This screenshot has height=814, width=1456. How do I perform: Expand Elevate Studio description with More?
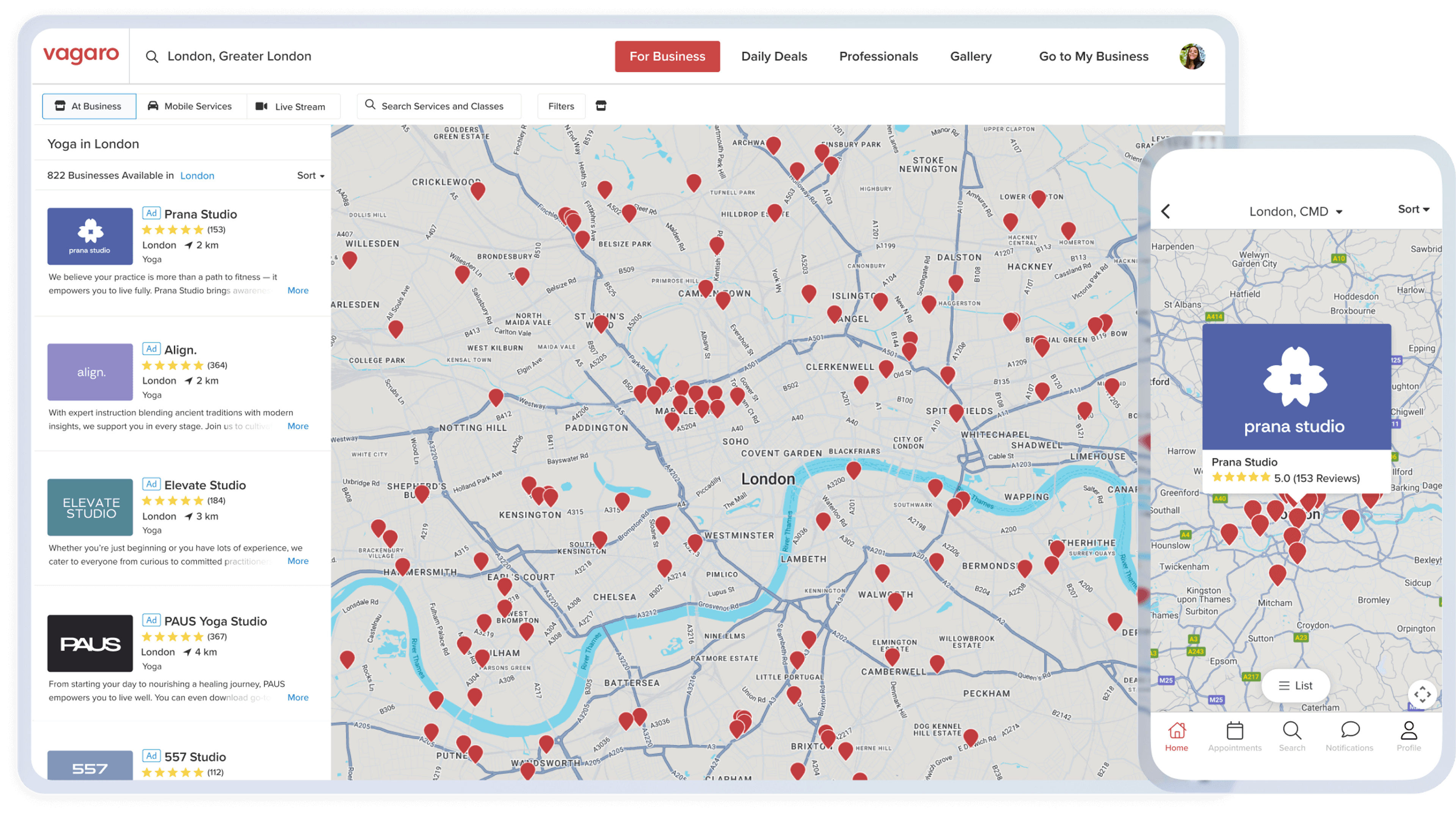click(x=298, y=561)
